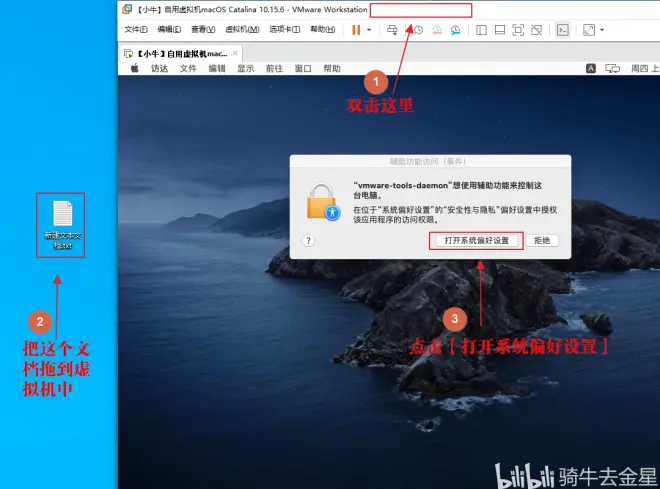Open the macOS 前往 menu
The width and height of the screenshot is (660, 489).
pyautogui.click(x=274, y=69)
